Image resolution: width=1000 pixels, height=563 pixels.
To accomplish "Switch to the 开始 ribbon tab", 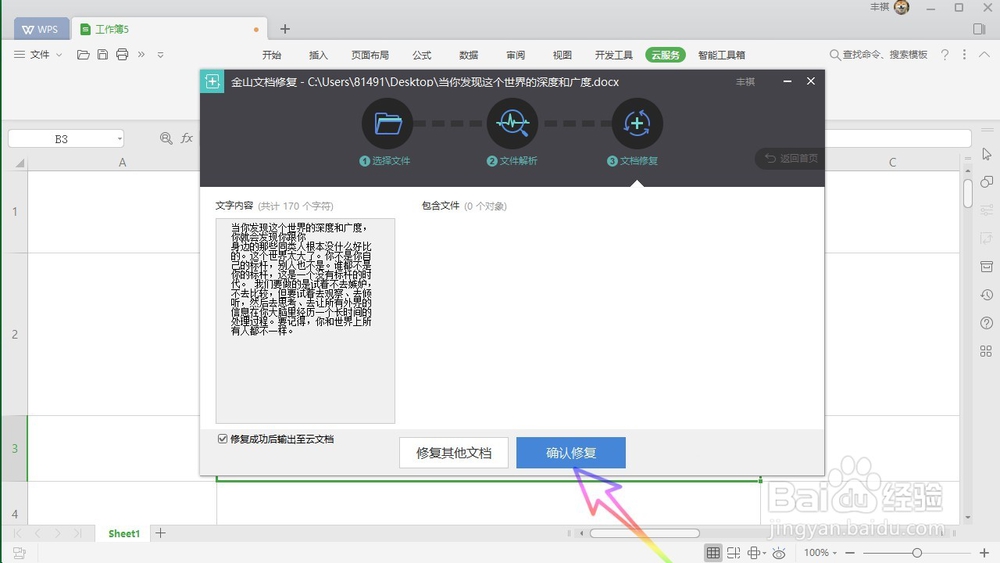I will (x=272, y=55).
